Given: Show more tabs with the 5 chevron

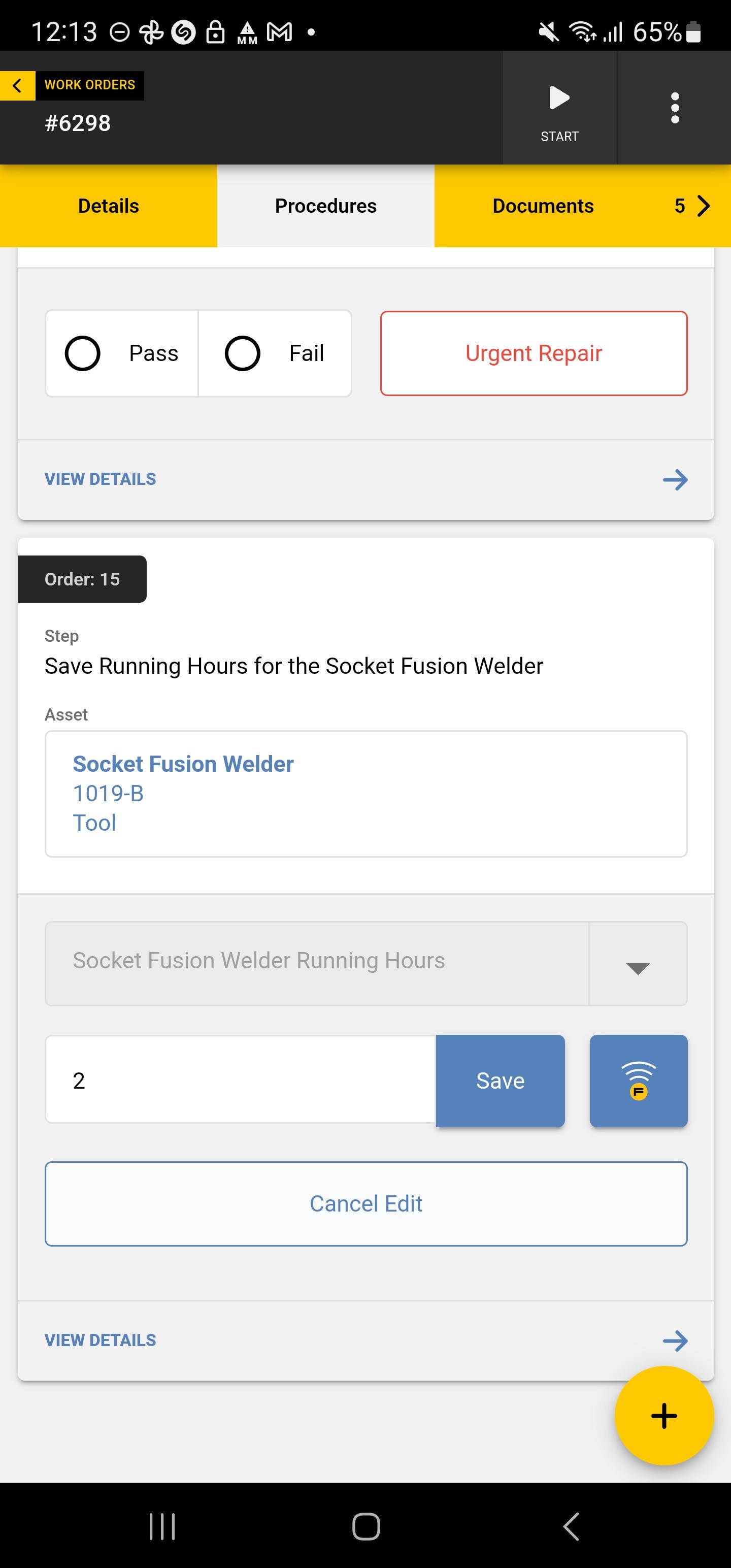Looking at the screenshot, I should pos(692,206).
